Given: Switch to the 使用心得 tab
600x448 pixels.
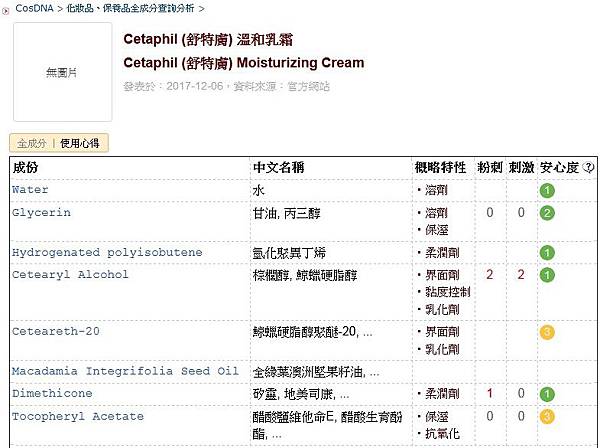Looking at the screenshot, I should [x=80, y=143].
